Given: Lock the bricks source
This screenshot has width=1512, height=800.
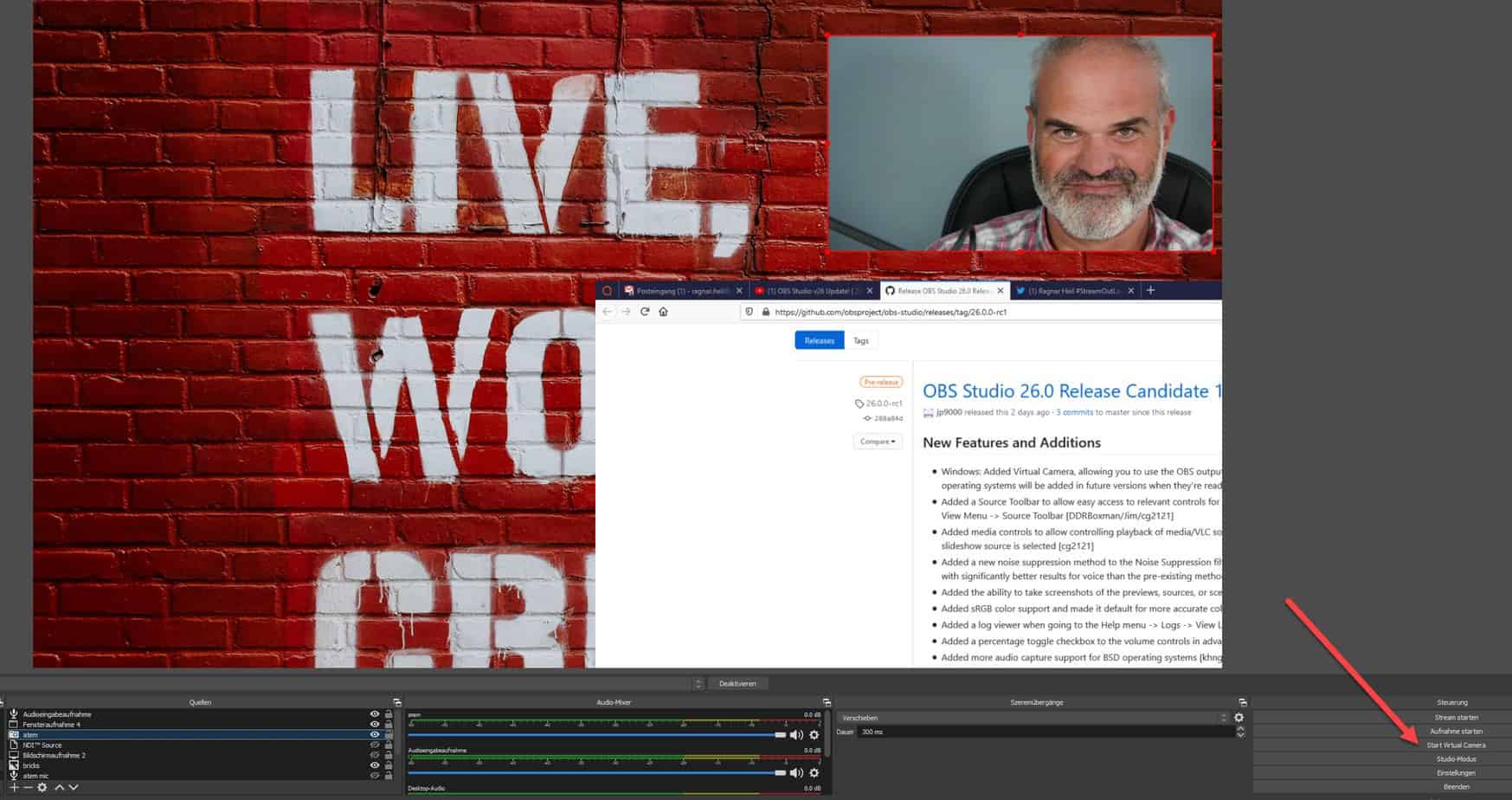Looking at the screenshot, I should pos(388,765).
